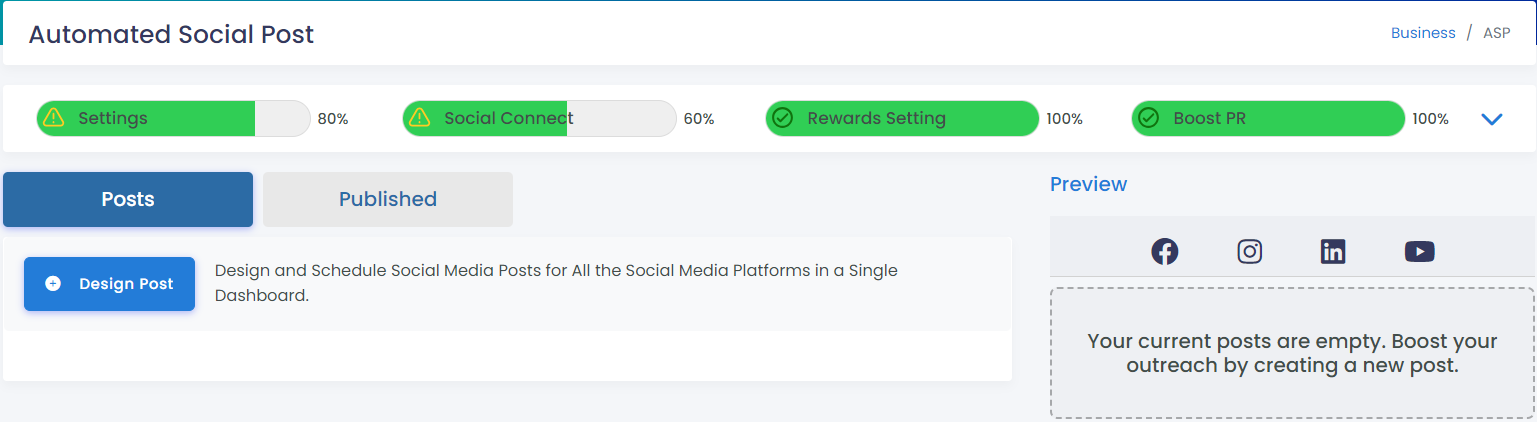Click the Social Connect 60% progress bar
This screenshot has height=422, width=1537.
point(539,118)
